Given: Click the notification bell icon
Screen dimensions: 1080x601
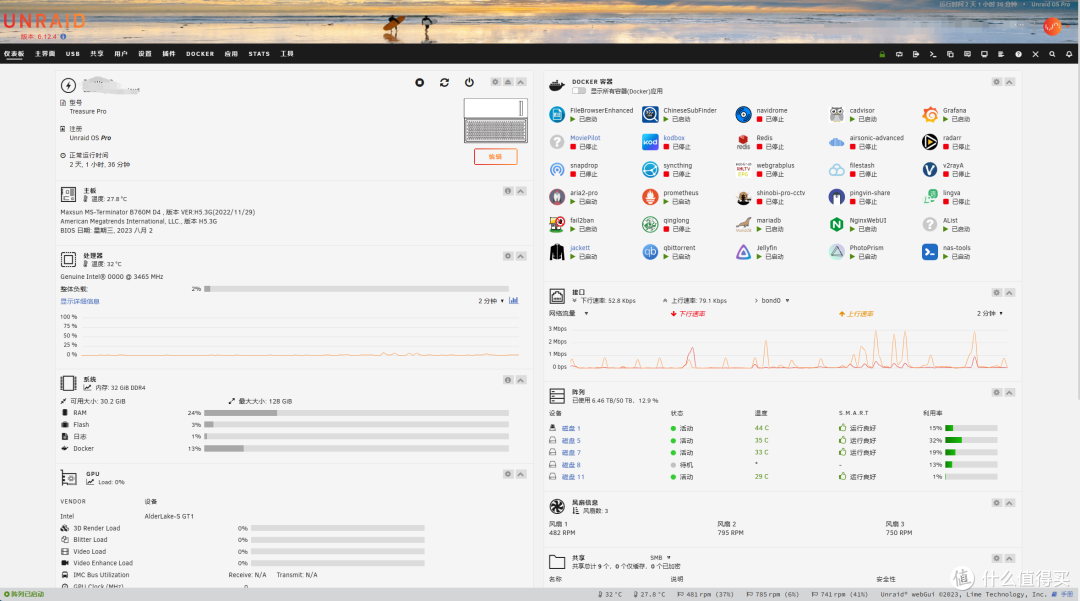Looking at the screenshot, I should [x=1069, y=54].
